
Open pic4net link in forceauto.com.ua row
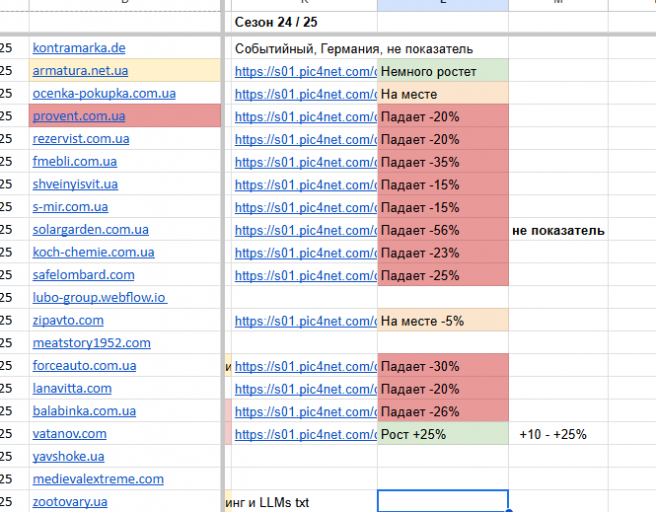point(306,366)
